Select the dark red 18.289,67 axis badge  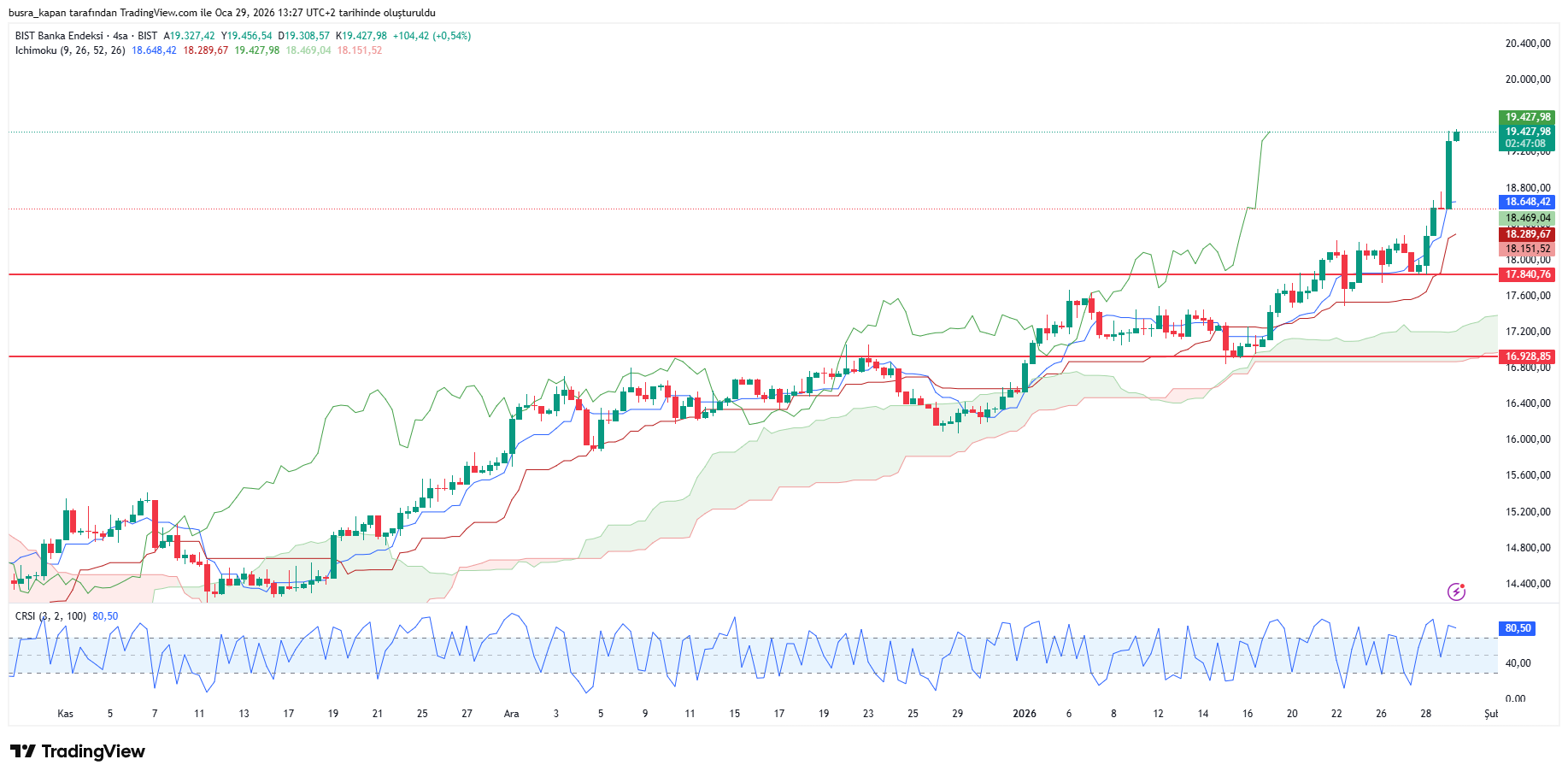1527,234
